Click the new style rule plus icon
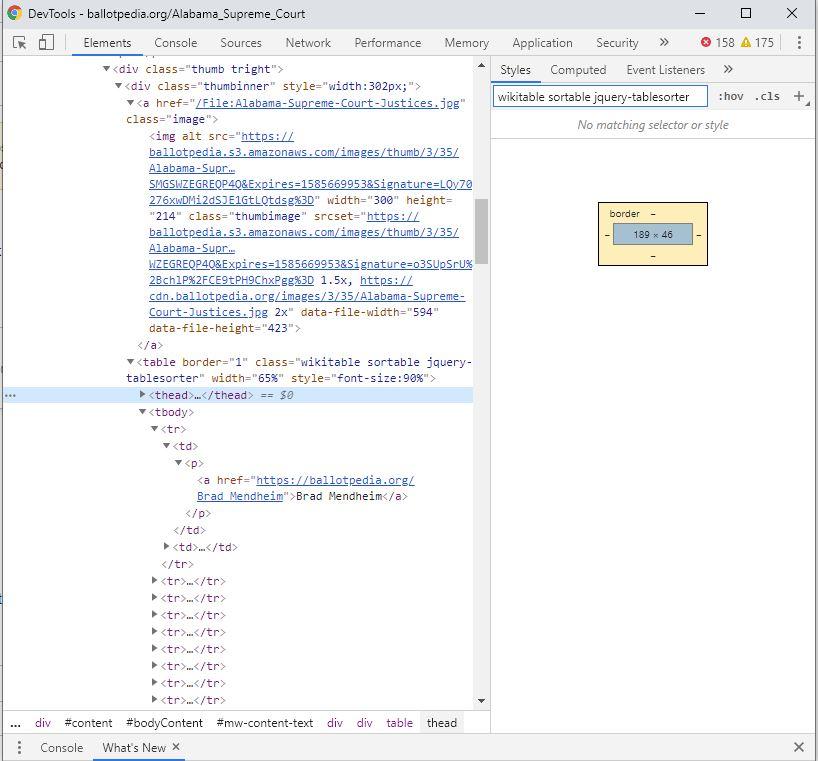This screenshot has width=818, height=761. click(x=798, y=97)
